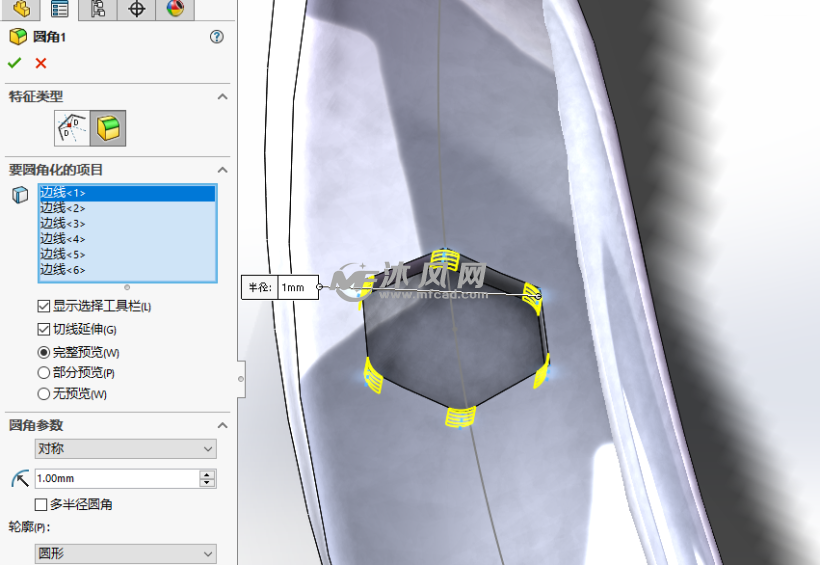The image size is (820, 565).
Task: Select 边线<1> in the list
Action: (127, 193)
